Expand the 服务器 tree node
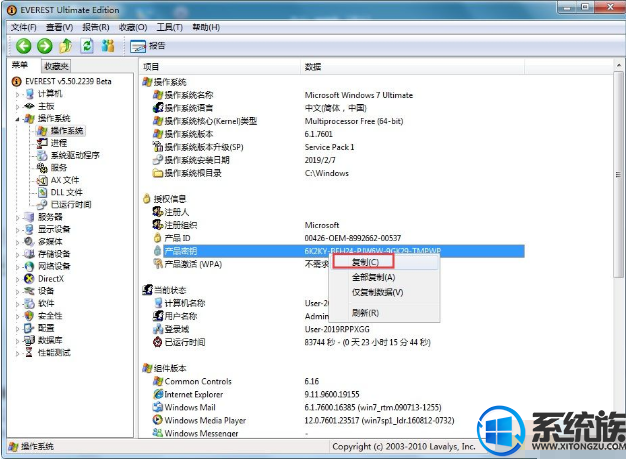Screen dimensions: 626x459 coord(17,218)
